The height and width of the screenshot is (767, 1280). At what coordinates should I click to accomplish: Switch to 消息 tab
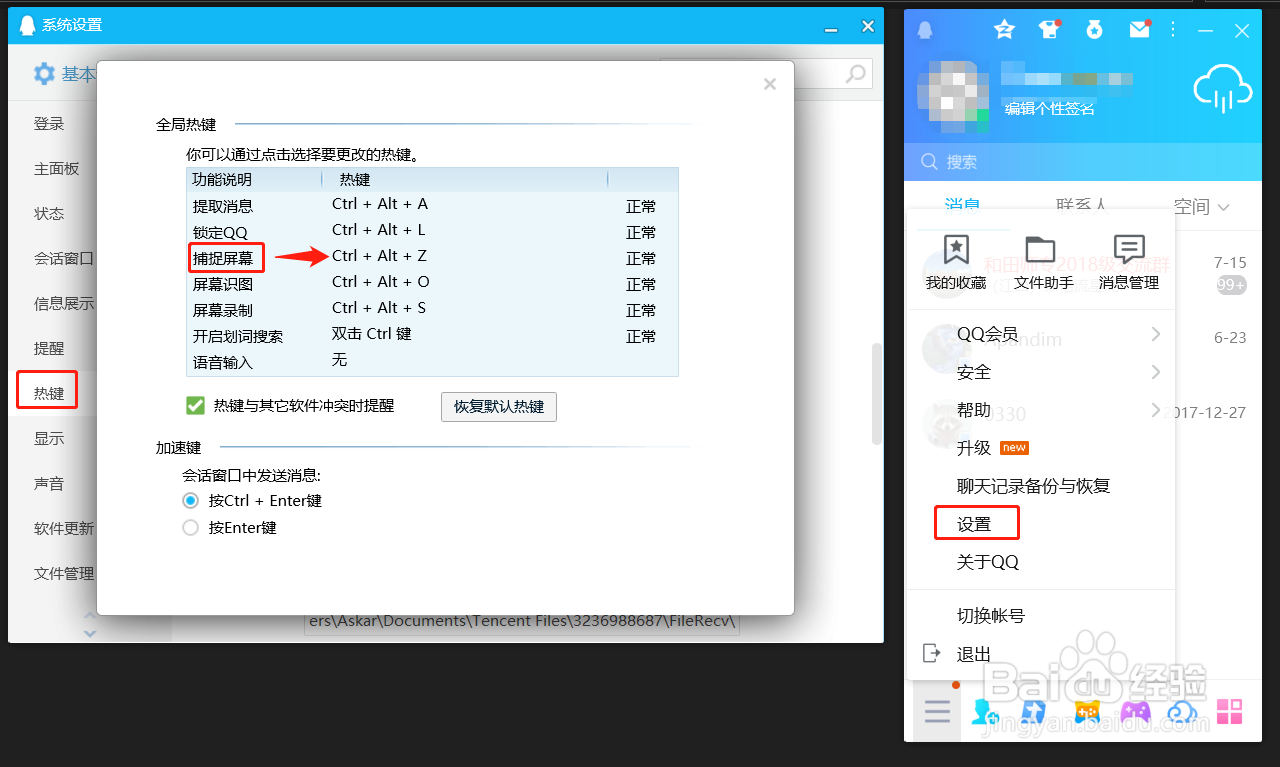point(962,205)
